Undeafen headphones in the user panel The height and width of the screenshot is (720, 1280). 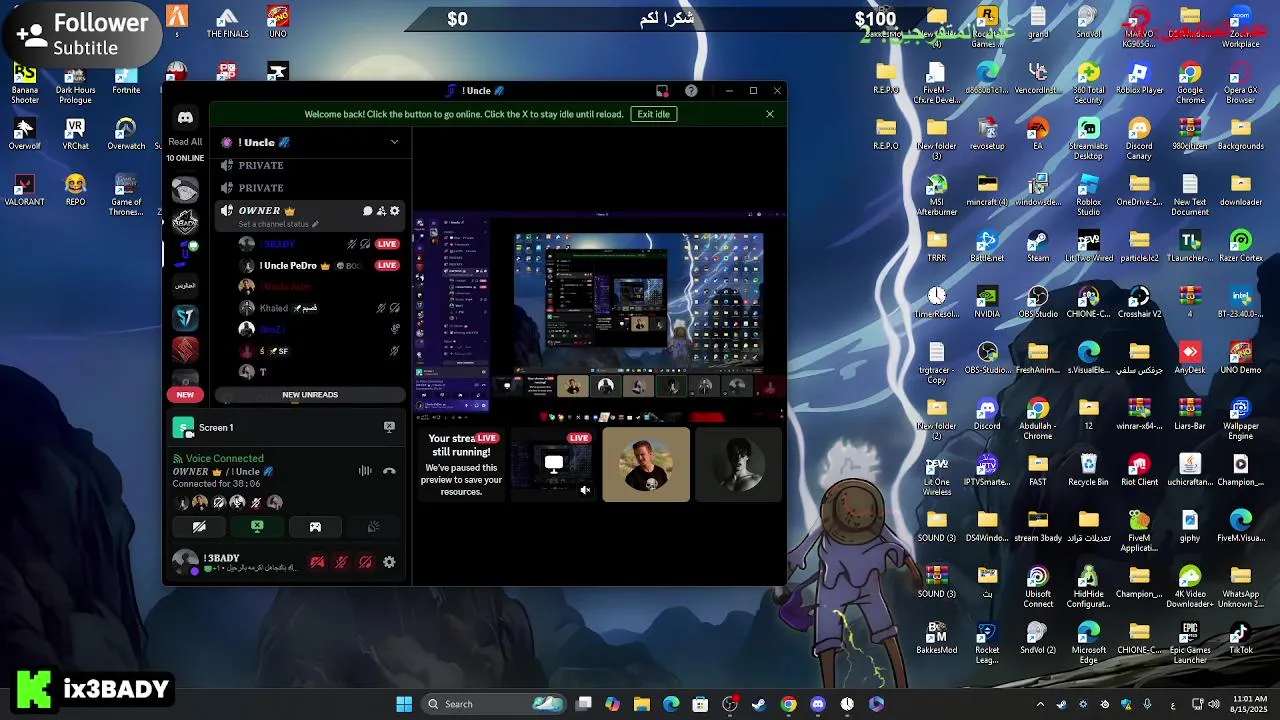(x=365, y=562)
